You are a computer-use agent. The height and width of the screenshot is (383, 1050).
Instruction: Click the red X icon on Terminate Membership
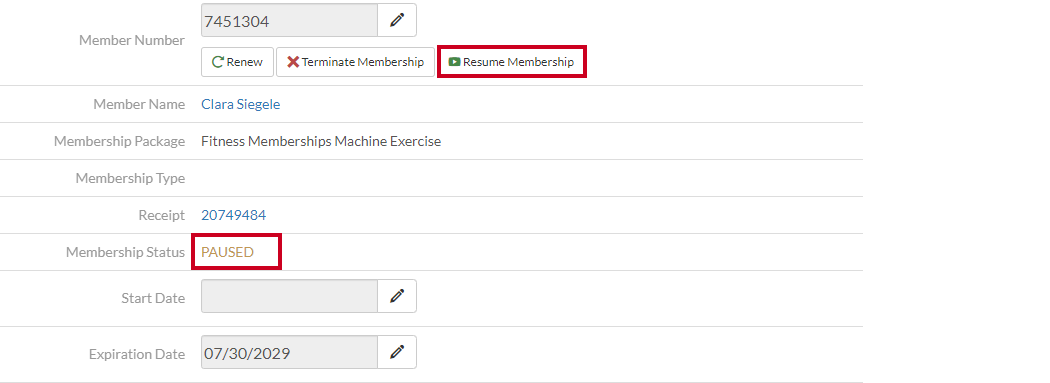[293, 62]
